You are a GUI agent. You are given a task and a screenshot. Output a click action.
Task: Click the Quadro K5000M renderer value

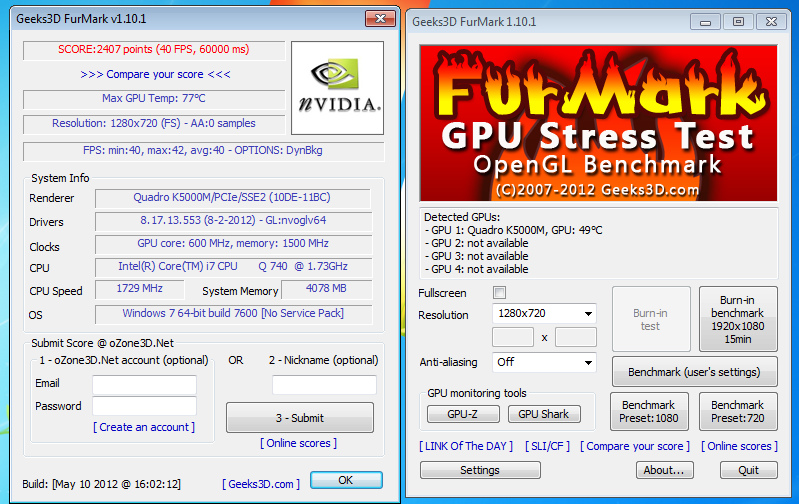point(232,197)
